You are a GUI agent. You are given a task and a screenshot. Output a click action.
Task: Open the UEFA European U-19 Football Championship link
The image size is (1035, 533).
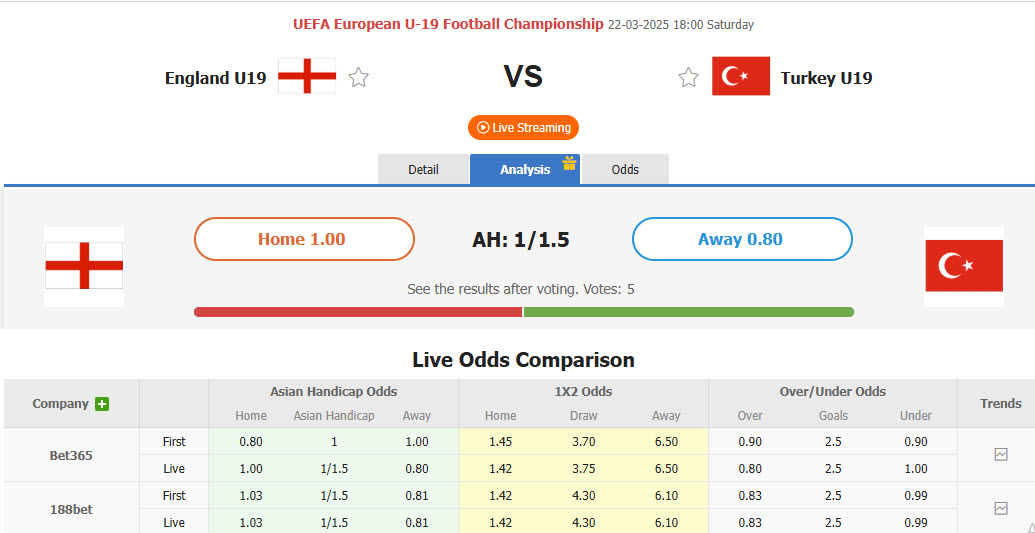tap(448, 24)
